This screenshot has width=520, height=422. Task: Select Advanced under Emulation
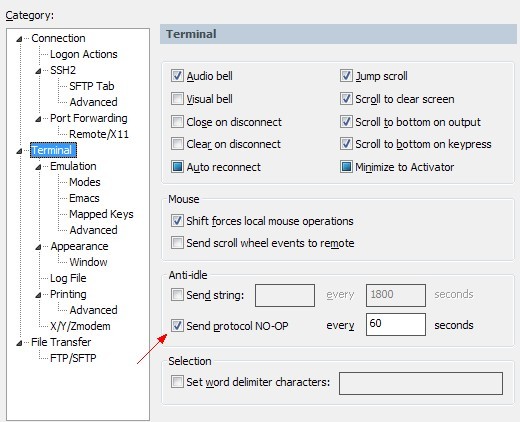[93, 230]
